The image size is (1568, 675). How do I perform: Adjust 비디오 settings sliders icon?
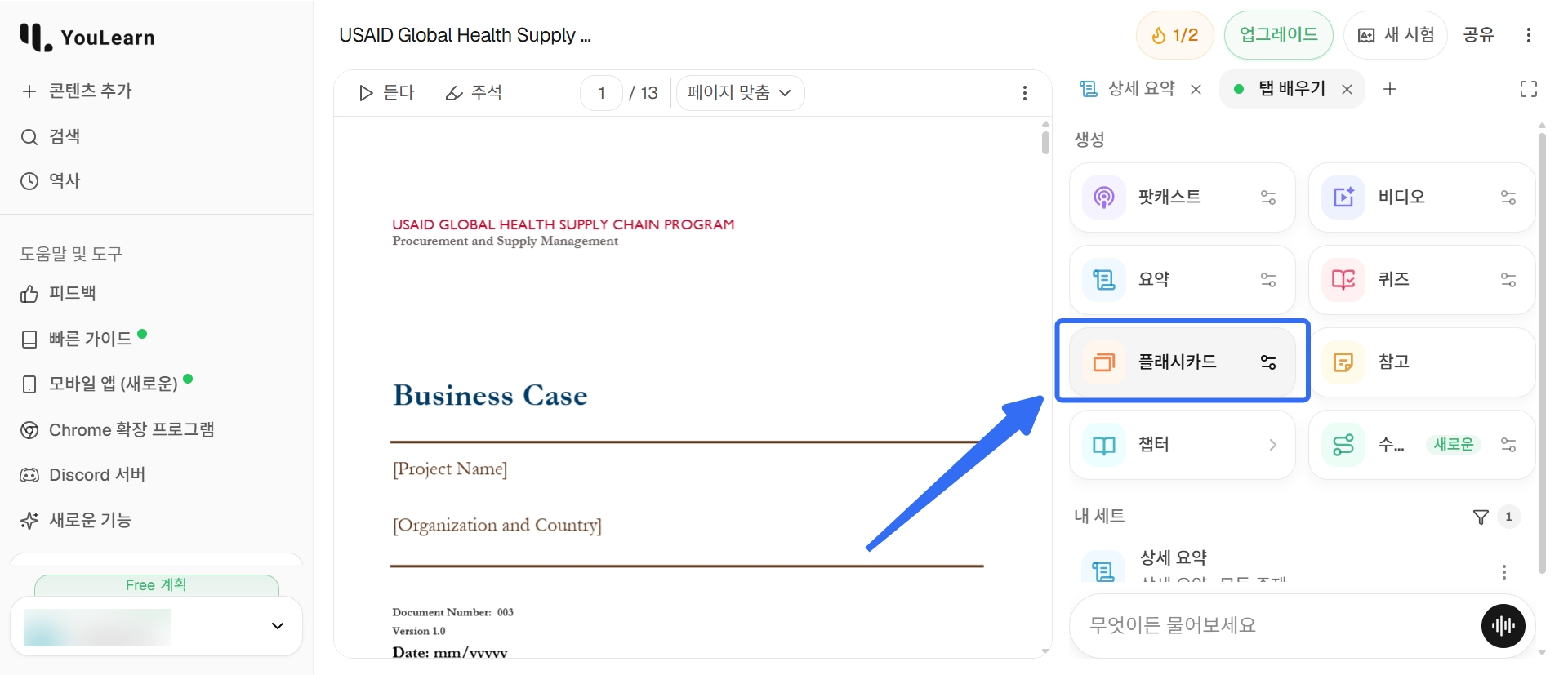click(1508, 198)
